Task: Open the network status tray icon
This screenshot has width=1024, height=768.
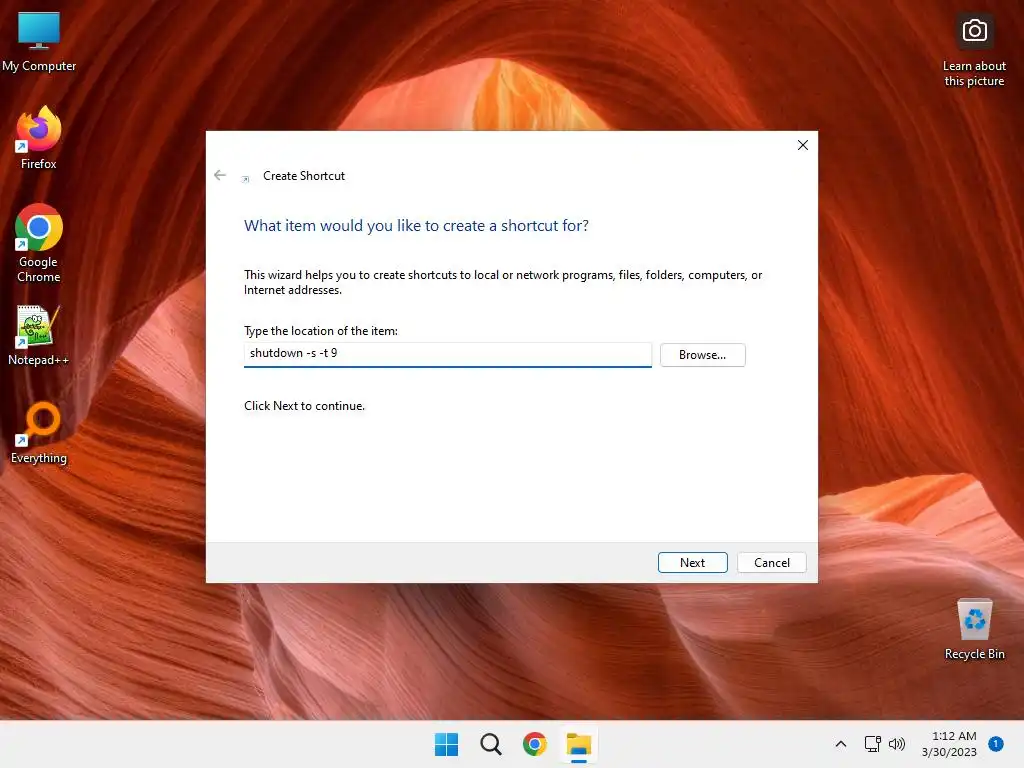Action: click(x=872, y=744)
